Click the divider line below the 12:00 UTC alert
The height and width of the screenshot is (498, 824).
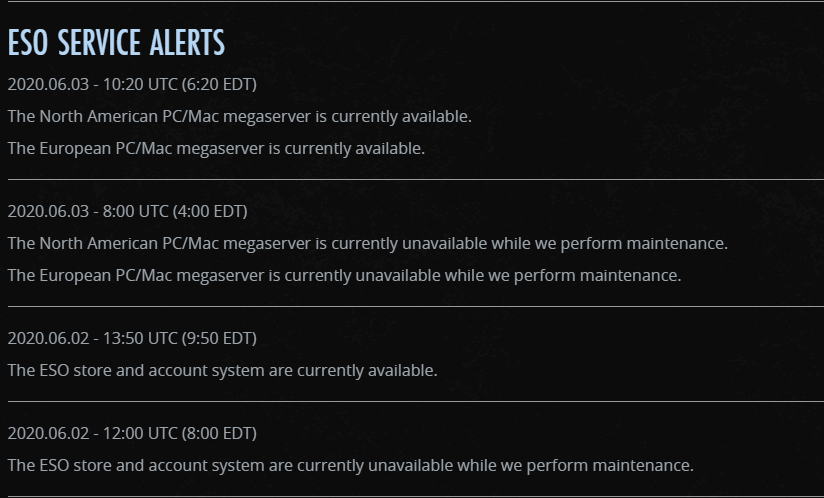click(412, 496)
